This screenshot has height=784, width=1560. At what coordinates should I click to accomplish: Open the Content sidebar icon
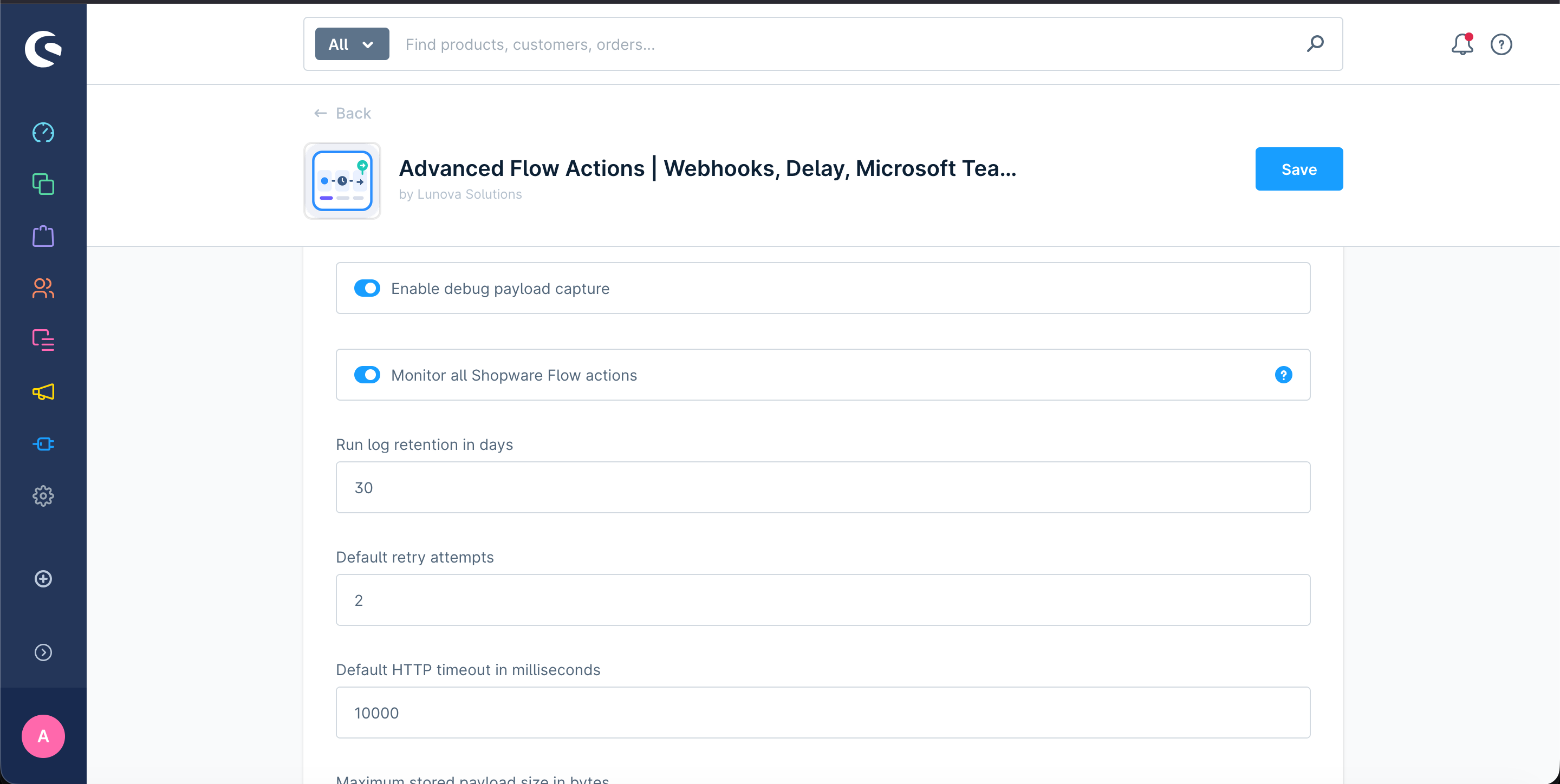43,340
